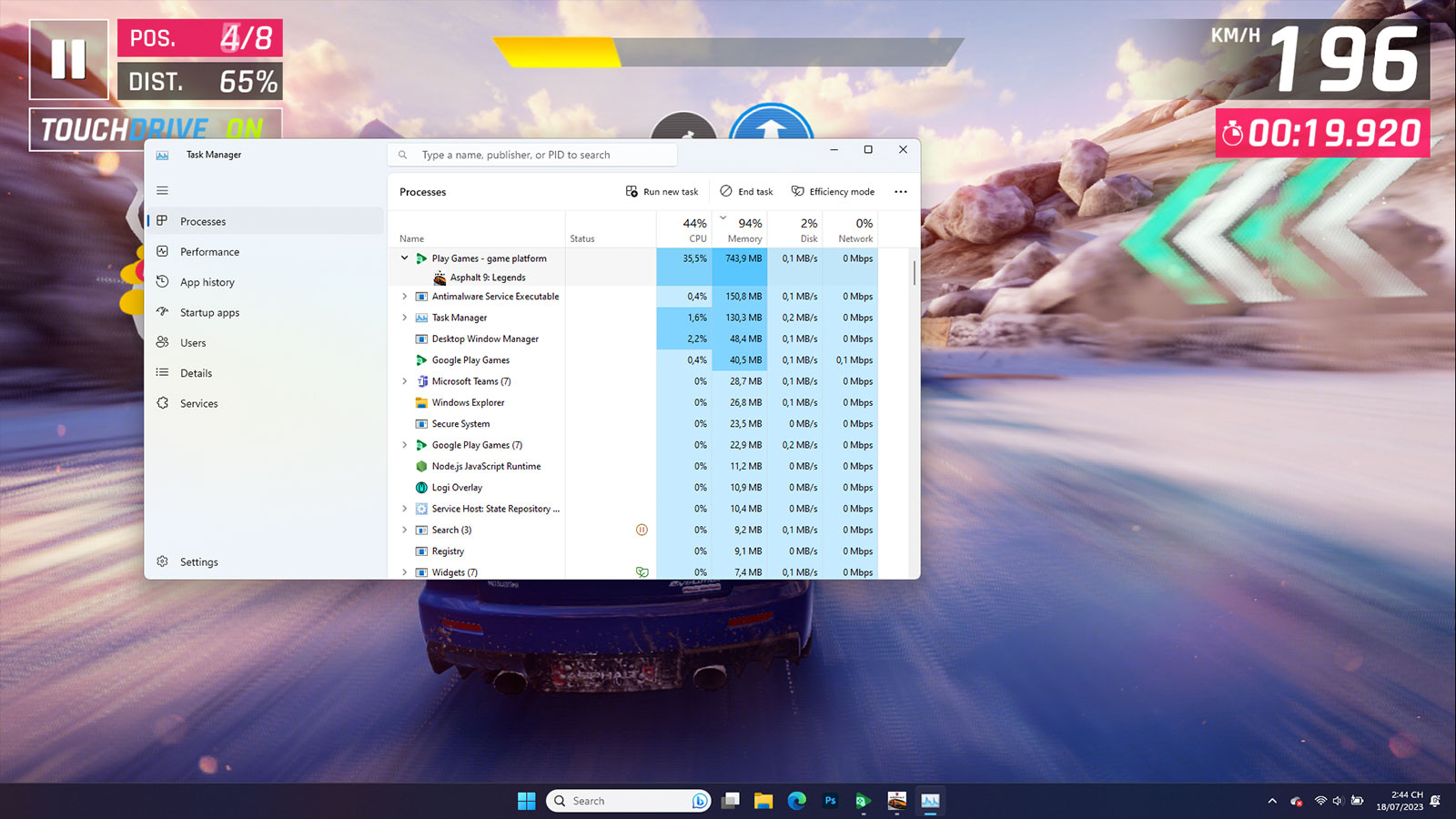Sort by the Name column header

coord(477,229)
